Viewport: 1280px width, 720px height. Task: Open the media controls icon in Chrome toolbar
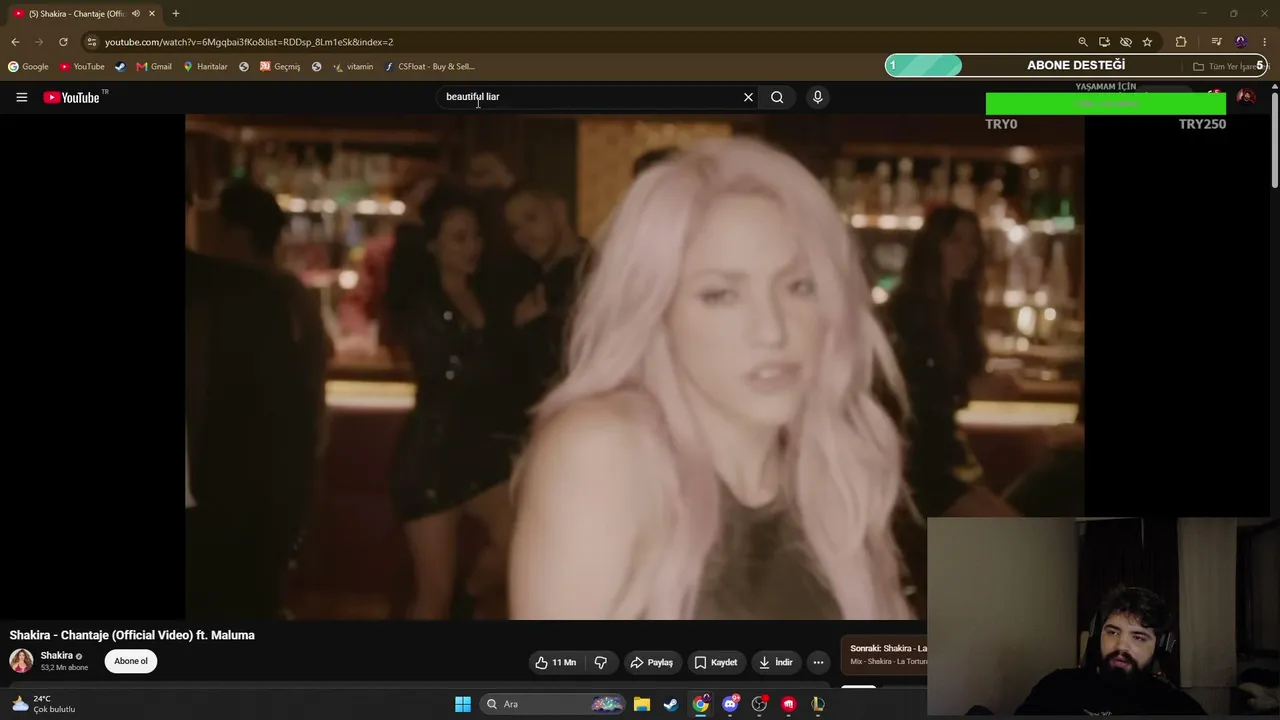point(1216,42)
